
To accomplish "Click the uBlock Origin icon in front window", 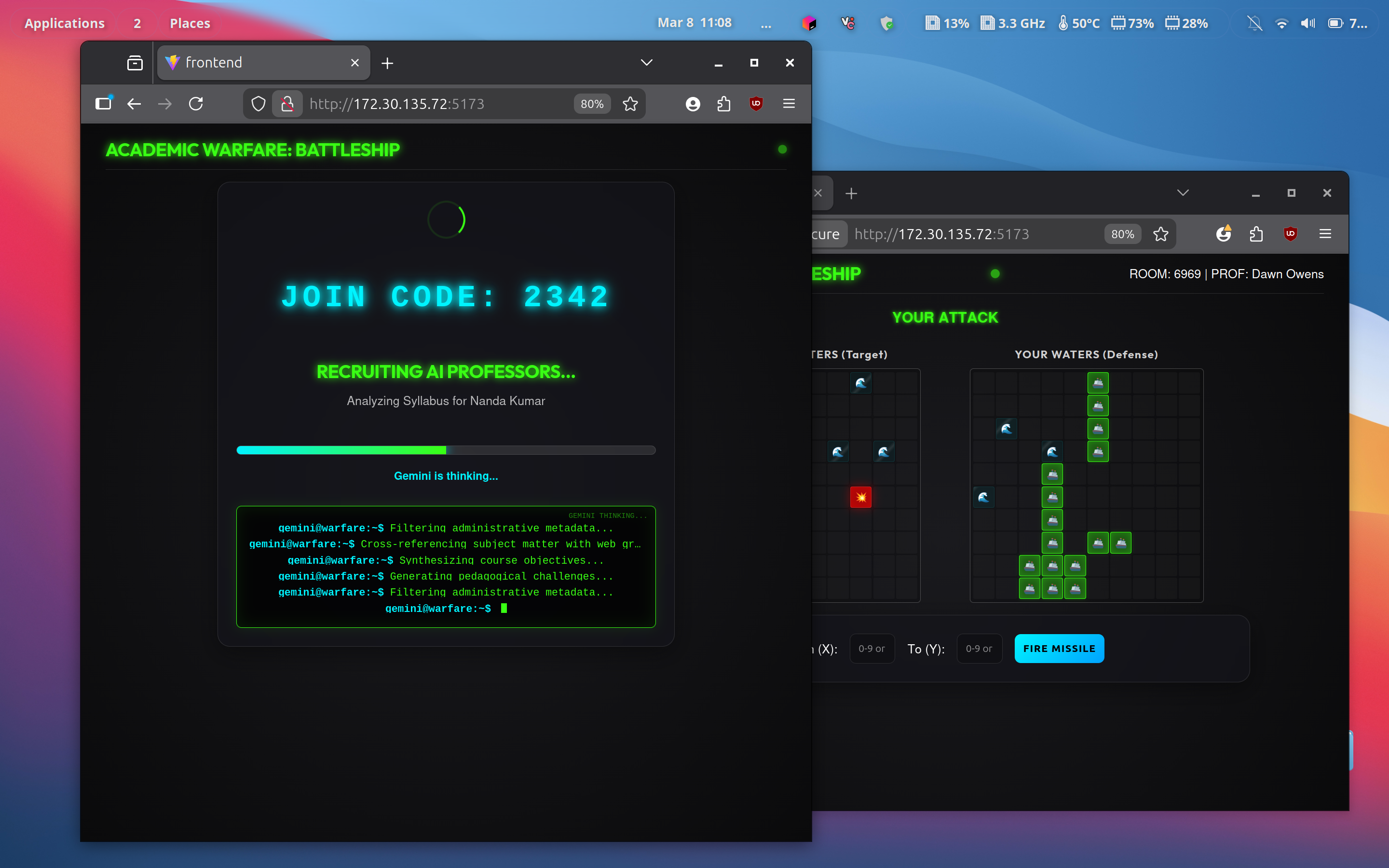I will 756,104.
